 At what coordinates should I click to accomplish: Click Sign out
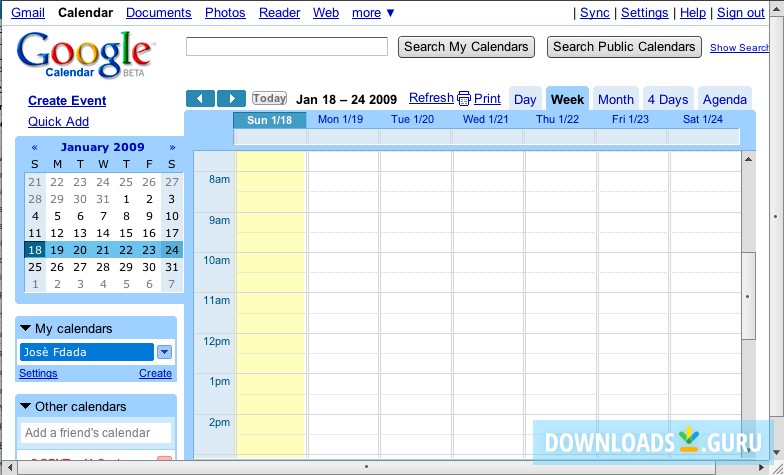pyautogui.click(x=741, y=13)
